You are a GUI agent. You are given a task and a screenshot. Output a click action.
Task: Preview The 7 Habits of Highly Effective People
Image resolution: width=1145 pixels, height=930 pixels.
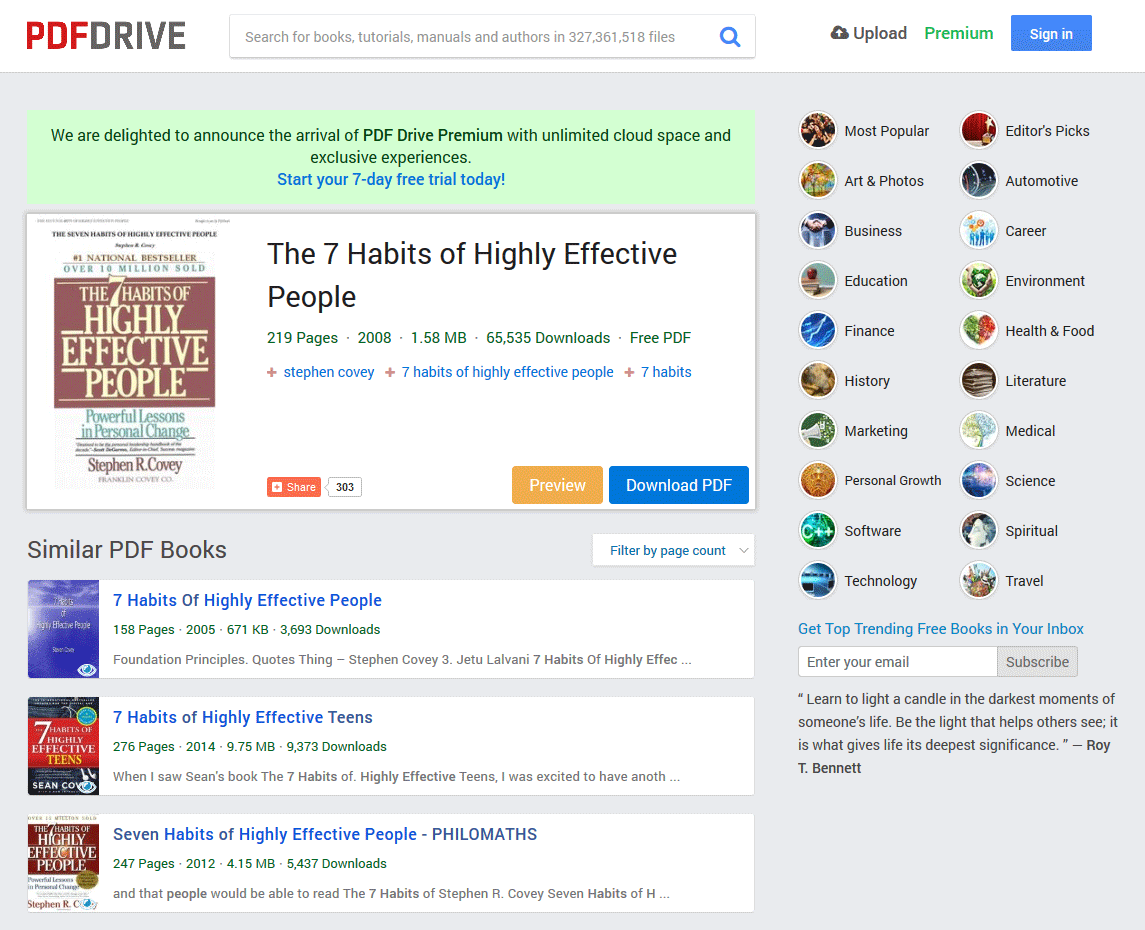pos(557,485)
